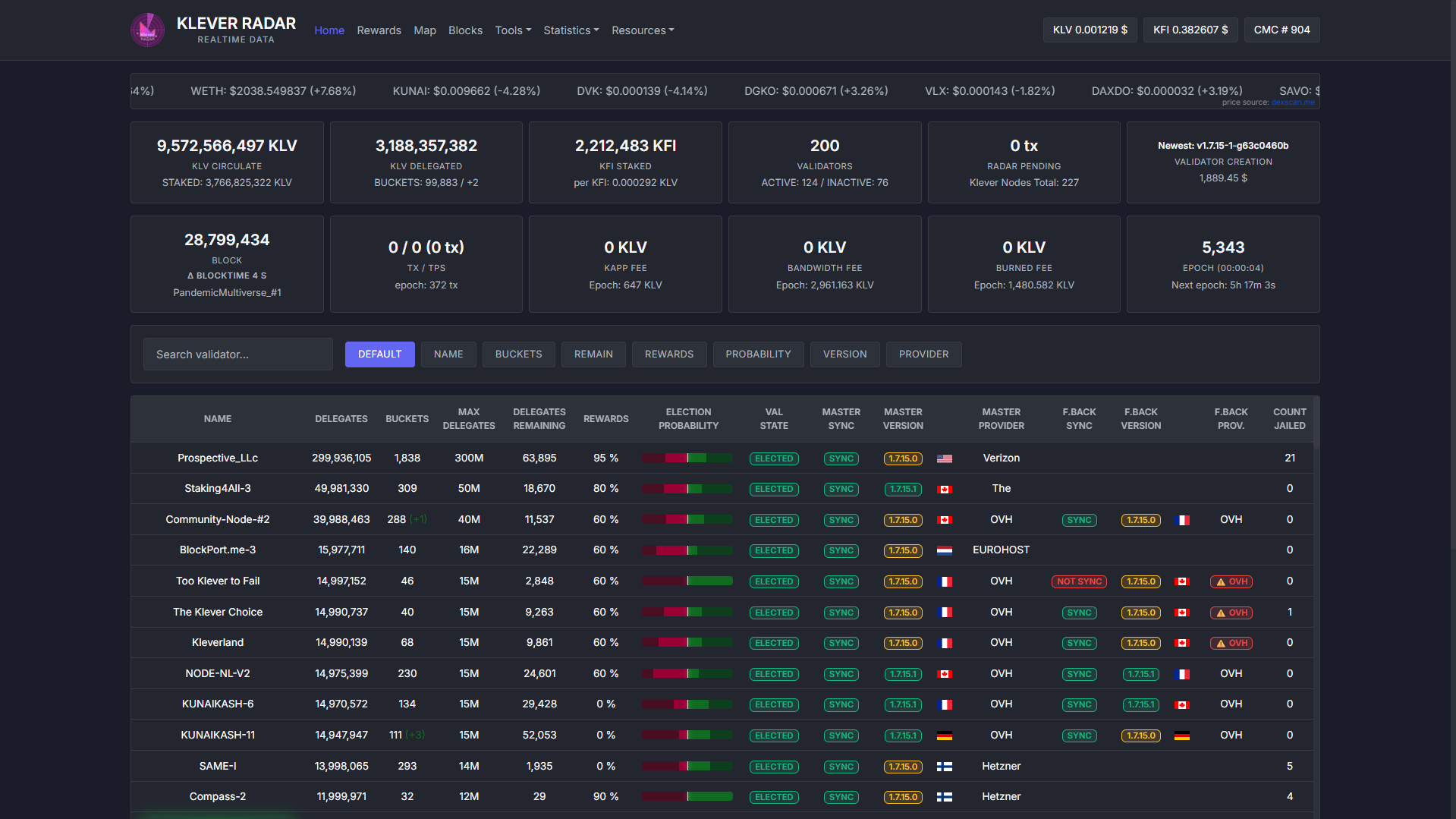Screen dimensions: 1456x819
Task: Click the OVH warning badge for Kleverland
Action: click(1231, 643)
